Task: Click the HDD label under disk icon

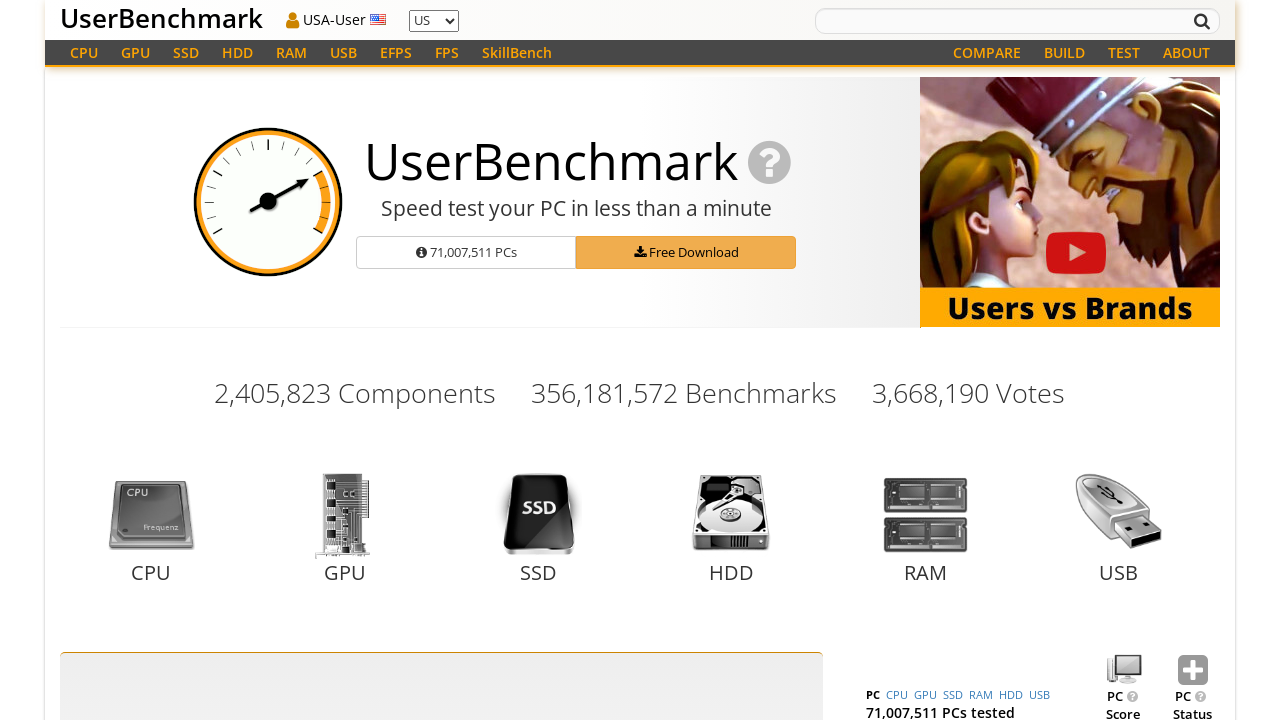Action: point(731,573)
